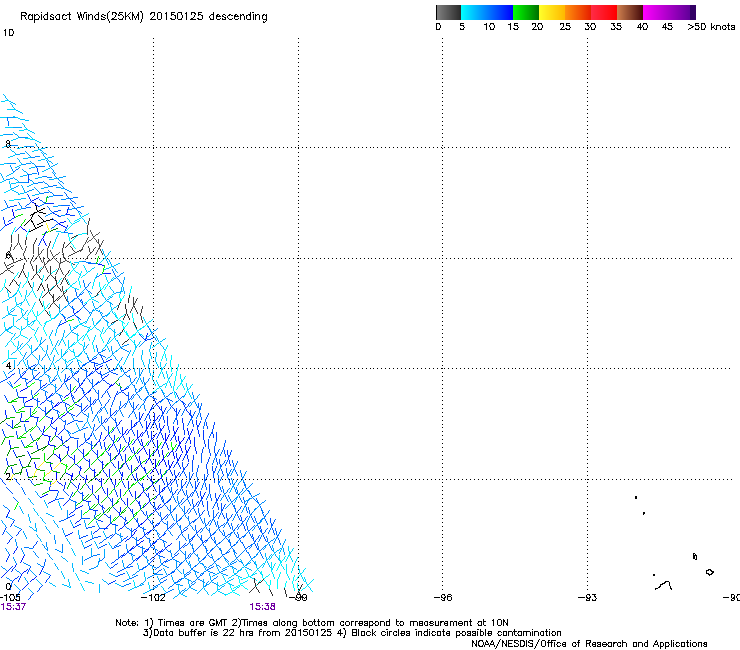Click the curved coastline outline near -93
This screenshot has width=740, height=650.
[x=664, y=586]
